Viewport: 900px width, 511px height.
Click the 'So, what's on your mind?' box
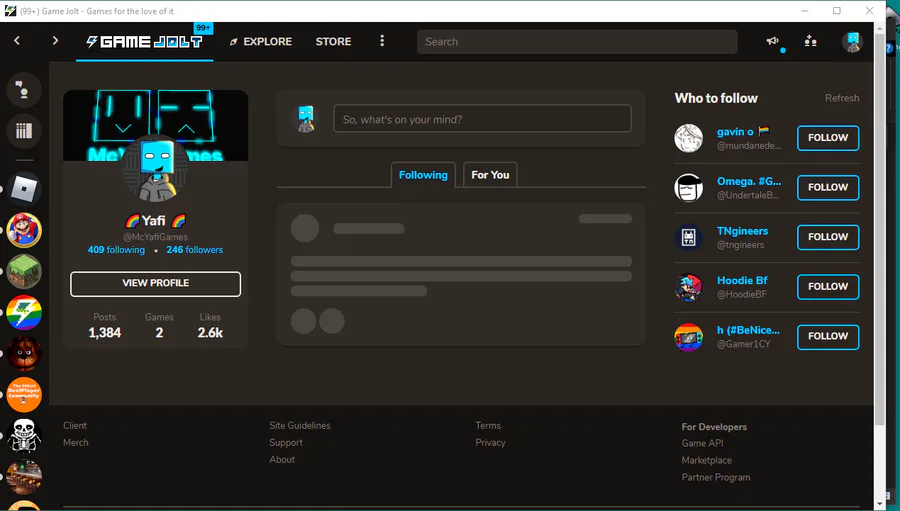482,119
